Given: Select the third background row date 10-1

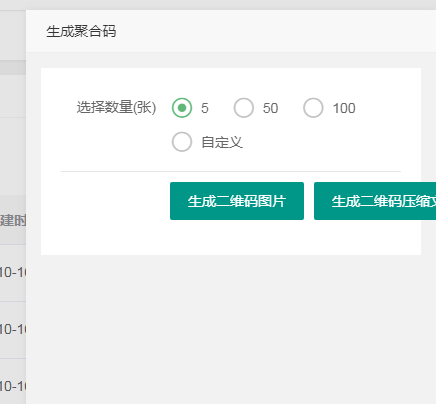Looking at the screenshot, I should click(x=13, y=387).
